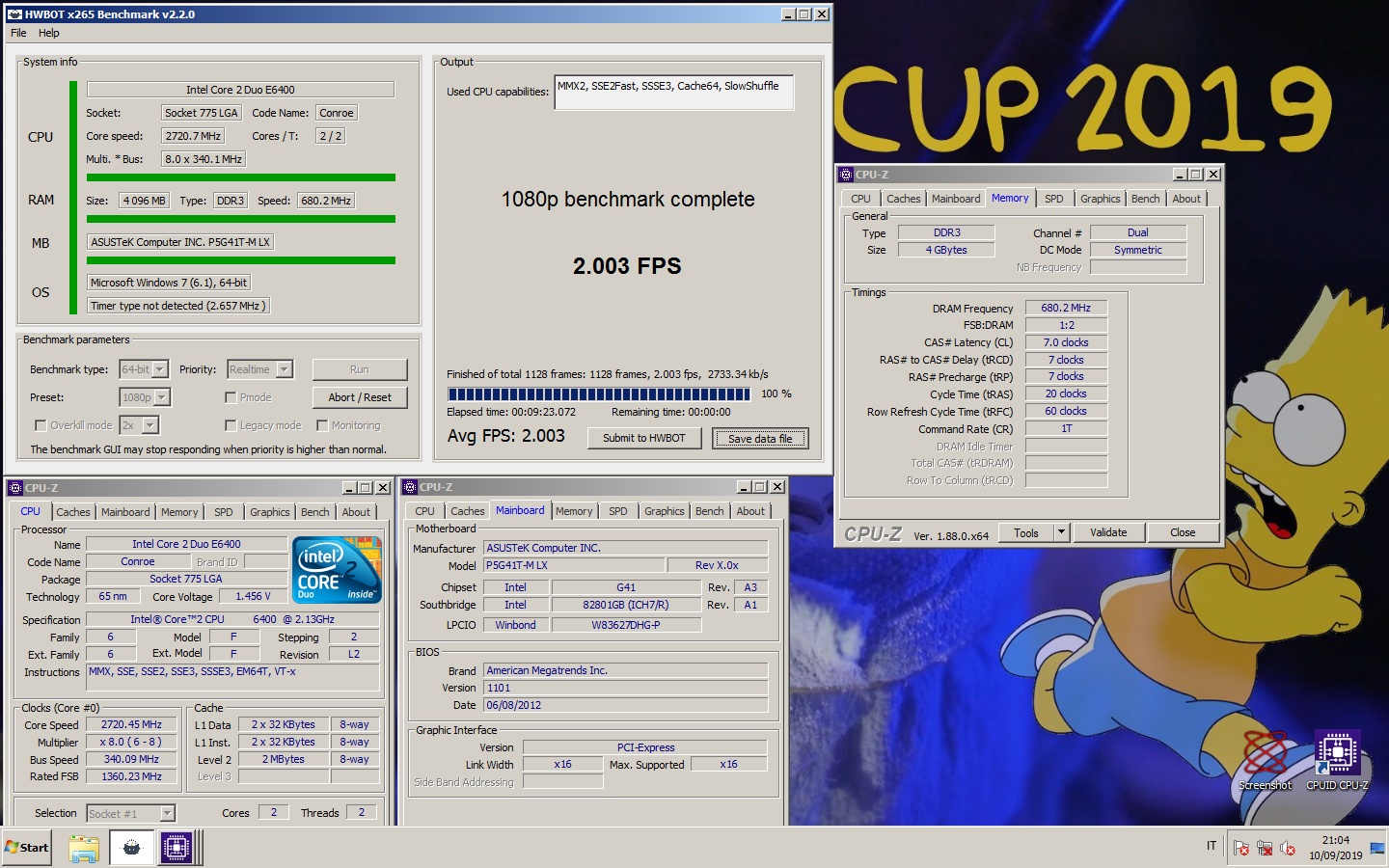Image resolution: width=1389 pixels, height=868 pixels.
Task: Click the Channel # Dual value
Action: click(1138, 232)
